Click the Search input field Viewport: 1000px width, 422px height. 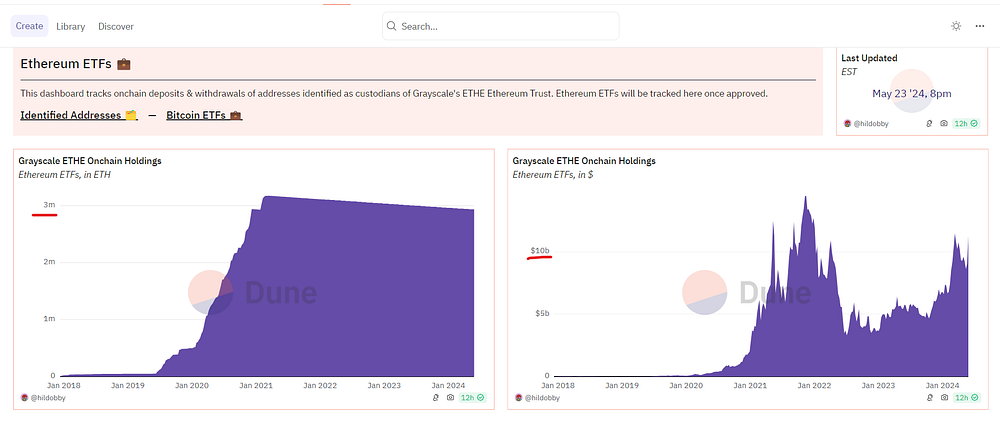(501, 26)
